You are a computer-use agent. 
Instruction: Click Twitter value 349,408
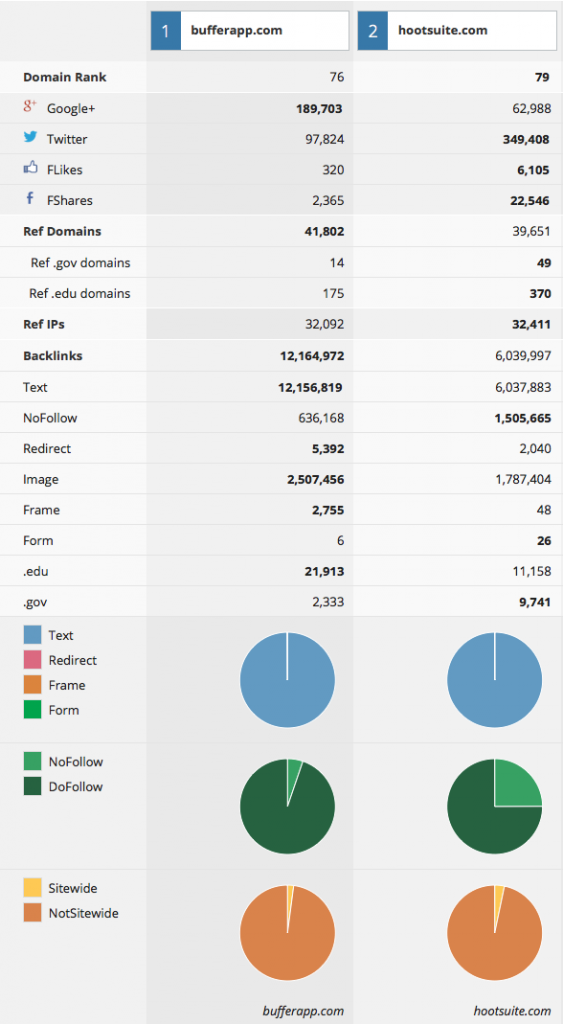[x=525, y=139]
